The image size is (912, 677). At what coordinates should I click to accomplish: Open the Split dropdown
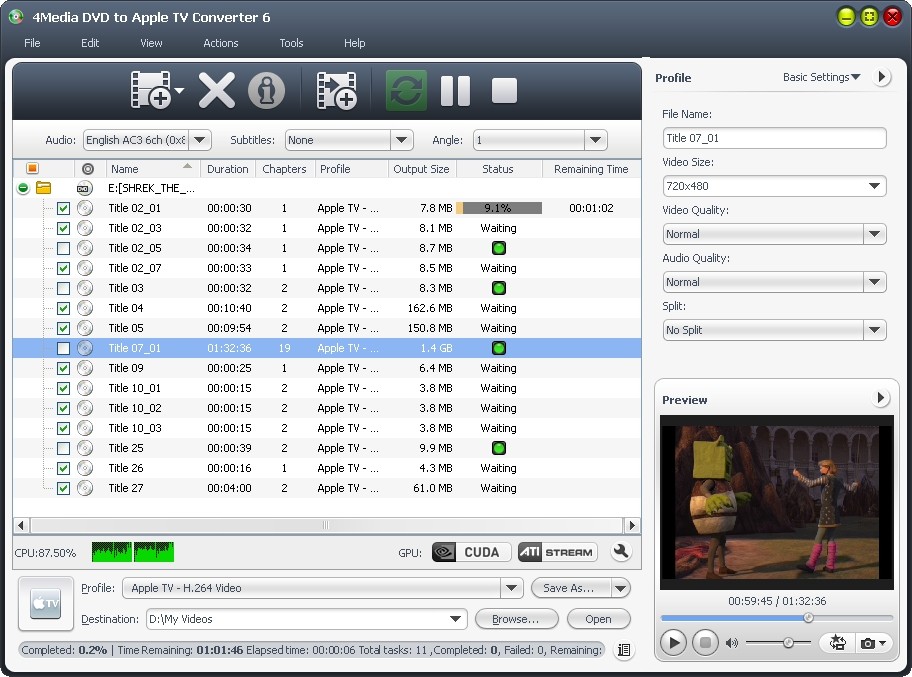tap(874, 330)
